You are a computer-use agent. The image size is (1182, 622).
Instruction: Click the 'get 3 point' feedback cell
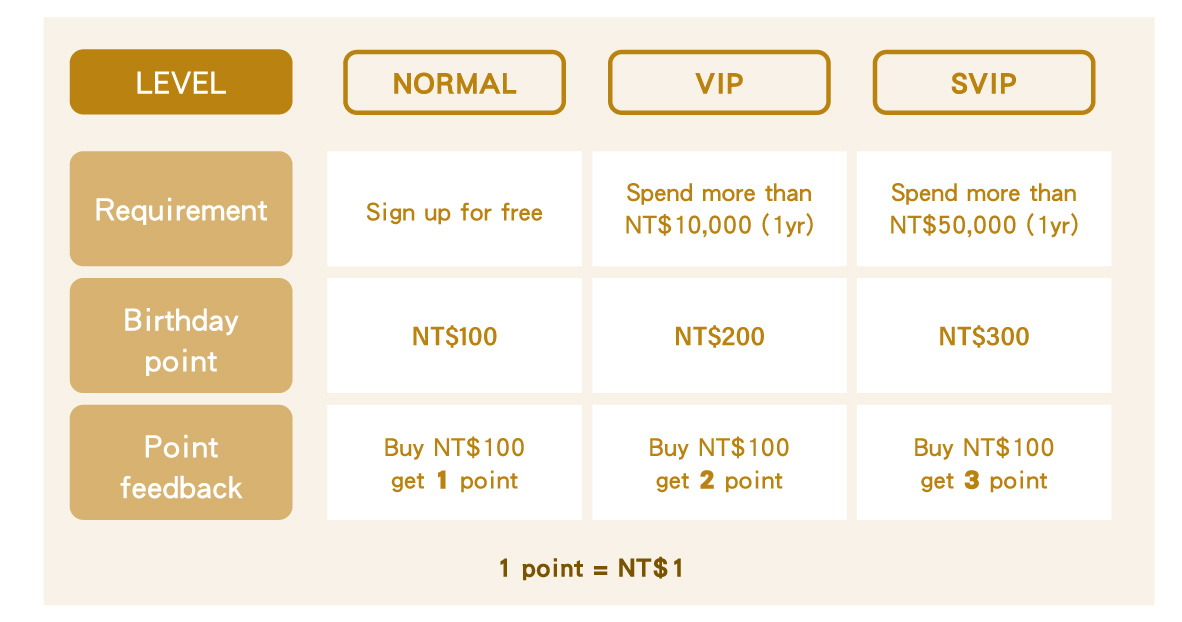tap(984, 463)
